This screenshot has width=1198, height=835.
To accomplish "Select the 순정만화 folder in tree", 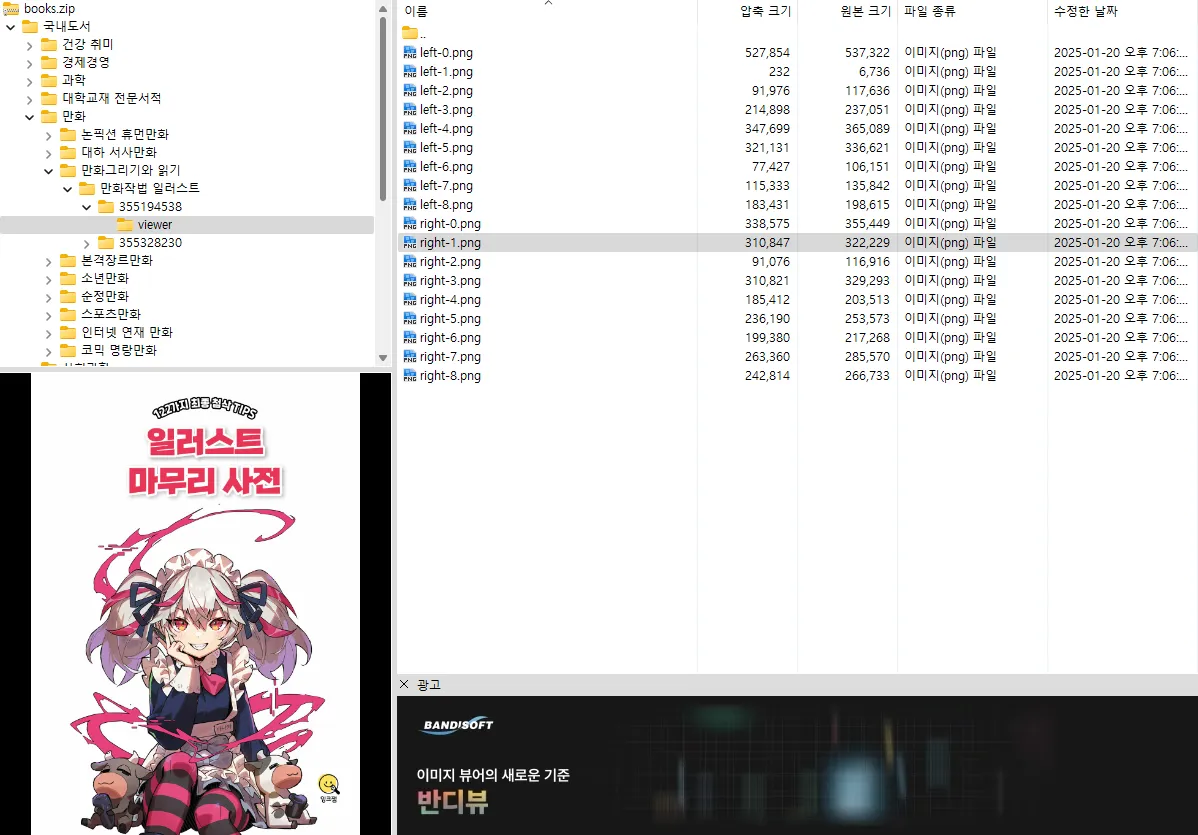I will [105, 296].
